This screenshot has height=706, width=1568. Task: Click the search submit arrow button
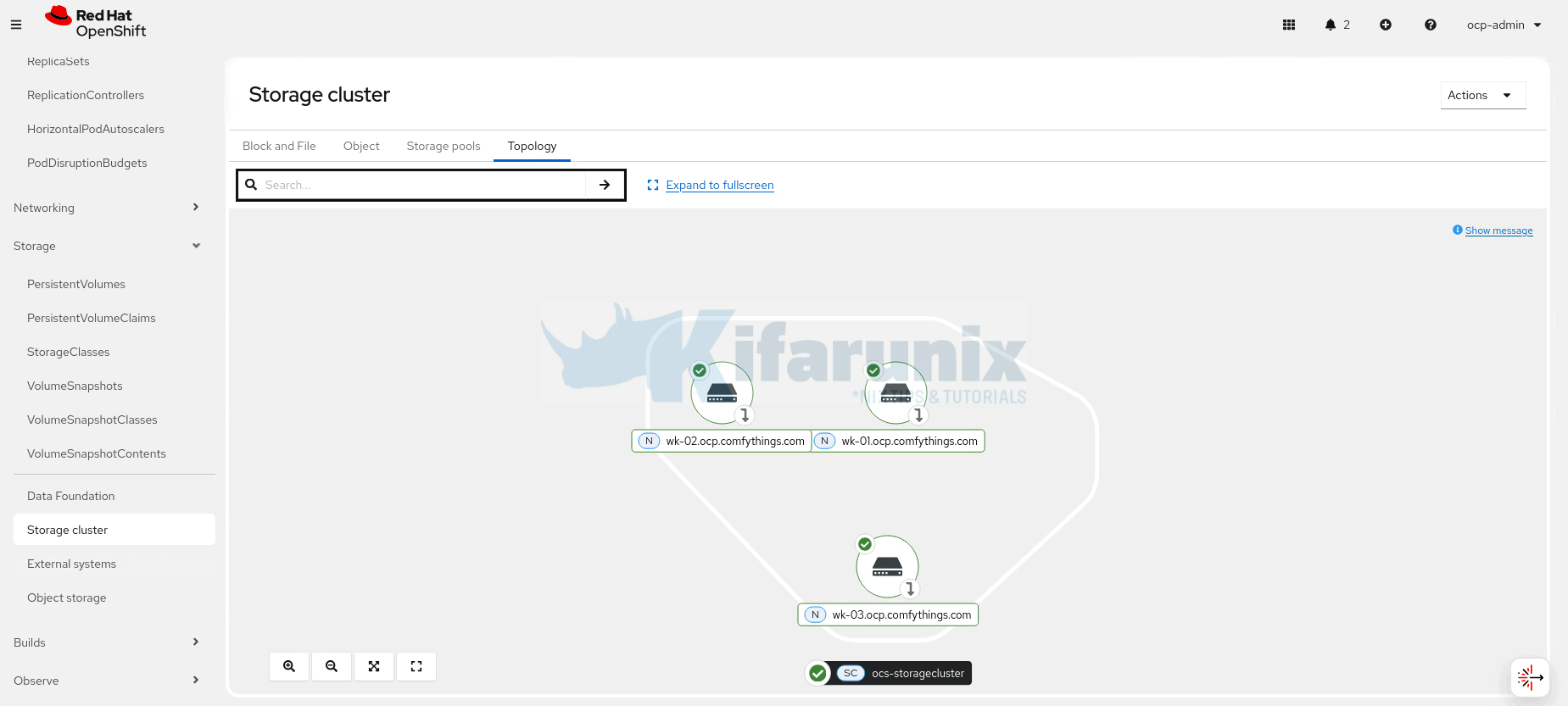605,185
